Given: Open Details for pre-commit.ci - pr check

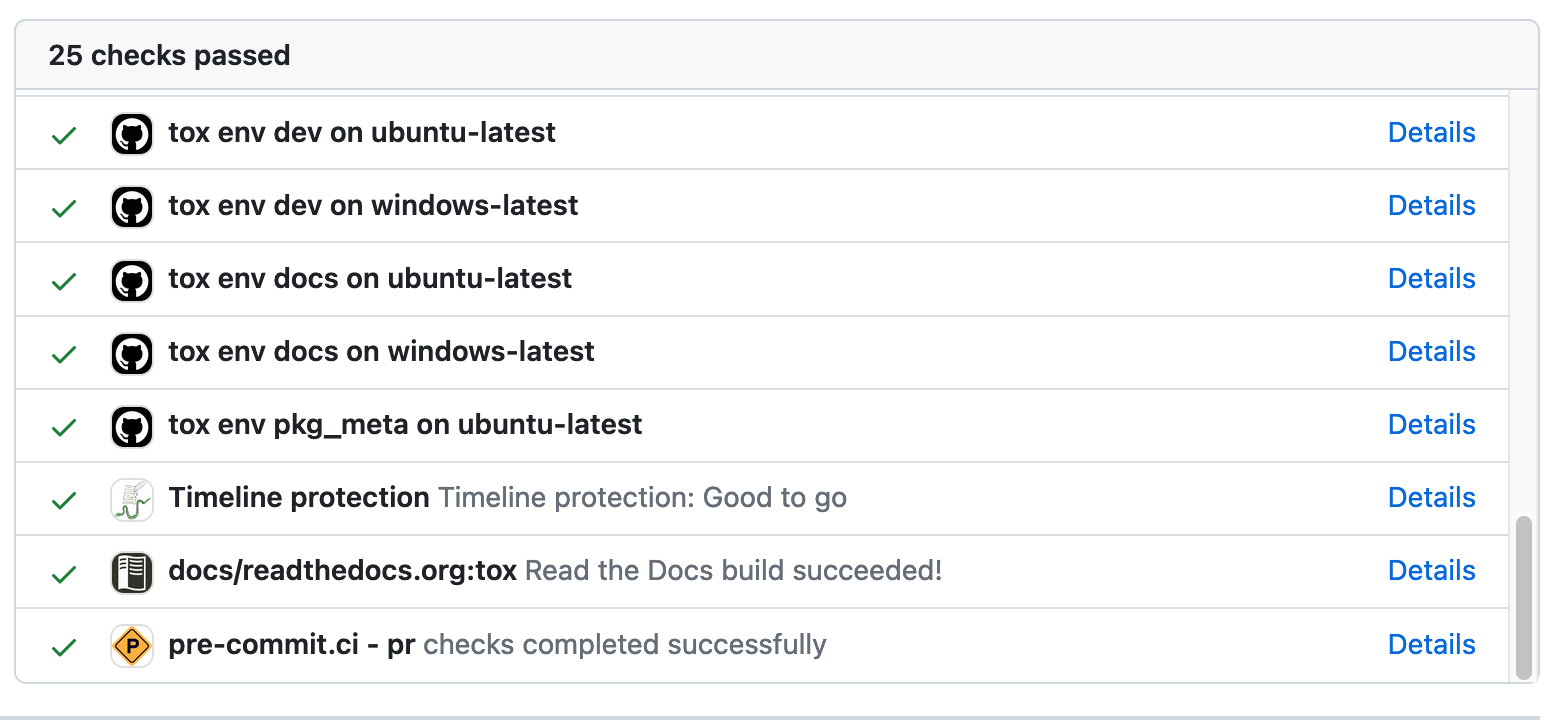Looking at the screenshot, I should 1431,645.
